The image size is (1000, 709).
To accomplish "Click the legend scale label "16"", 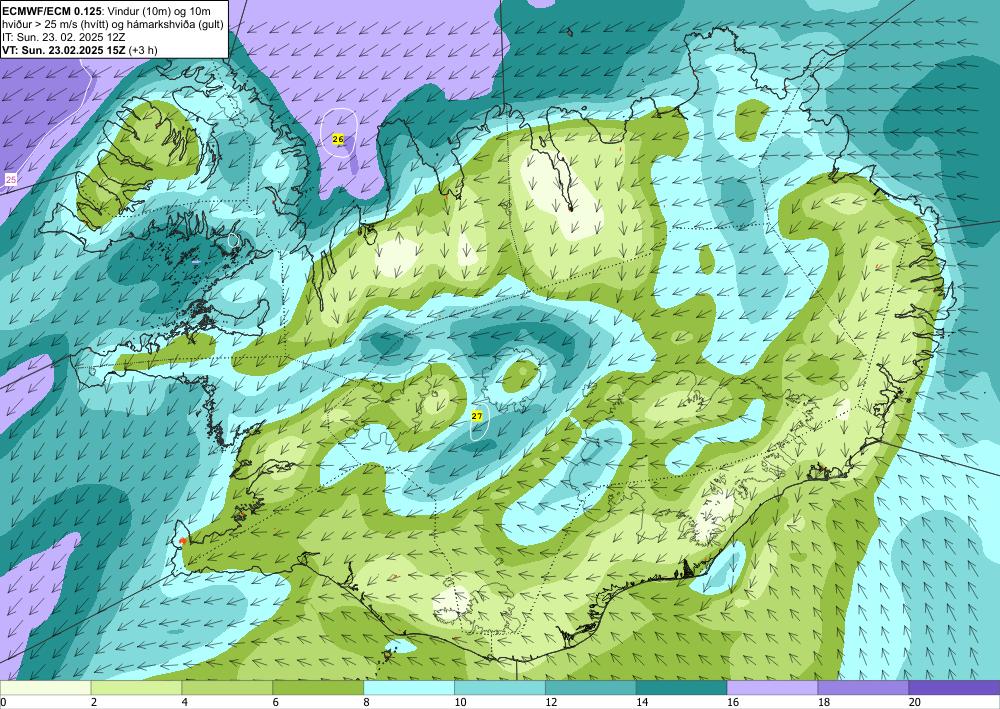I will point(733,703).
